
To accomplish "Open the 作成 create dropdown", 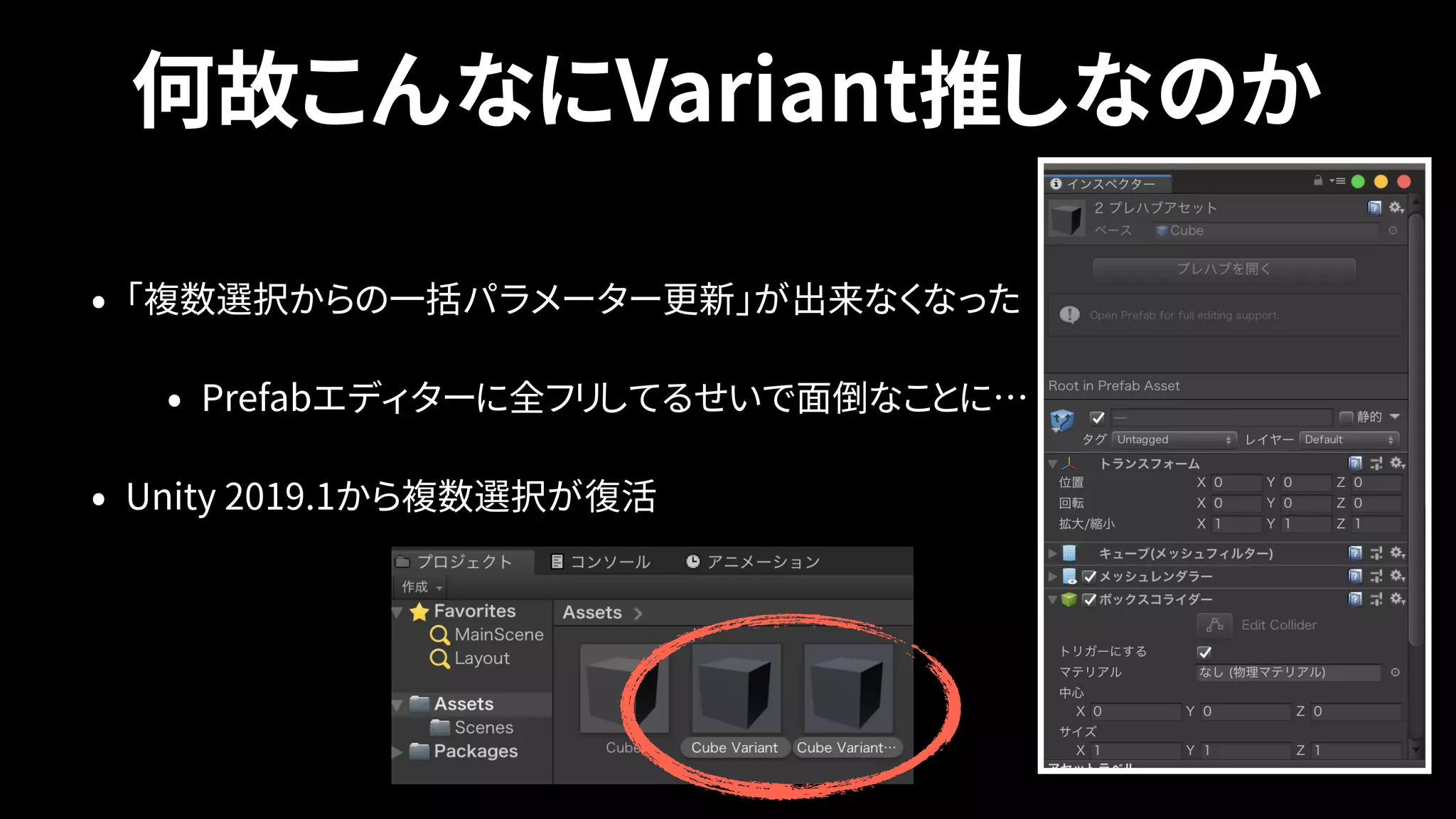I will click(422, 587).
